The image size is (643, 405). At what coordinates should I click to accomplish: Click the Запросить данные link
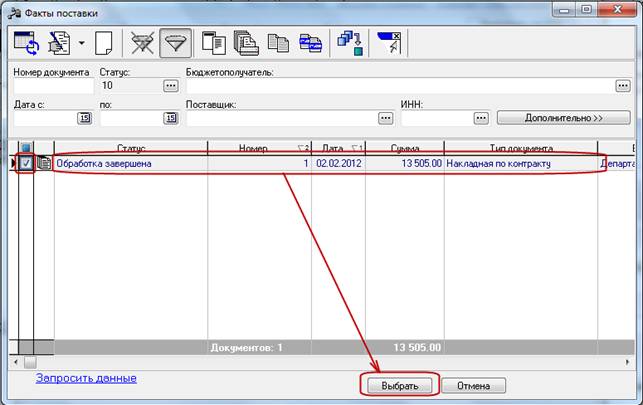(86, 378)
